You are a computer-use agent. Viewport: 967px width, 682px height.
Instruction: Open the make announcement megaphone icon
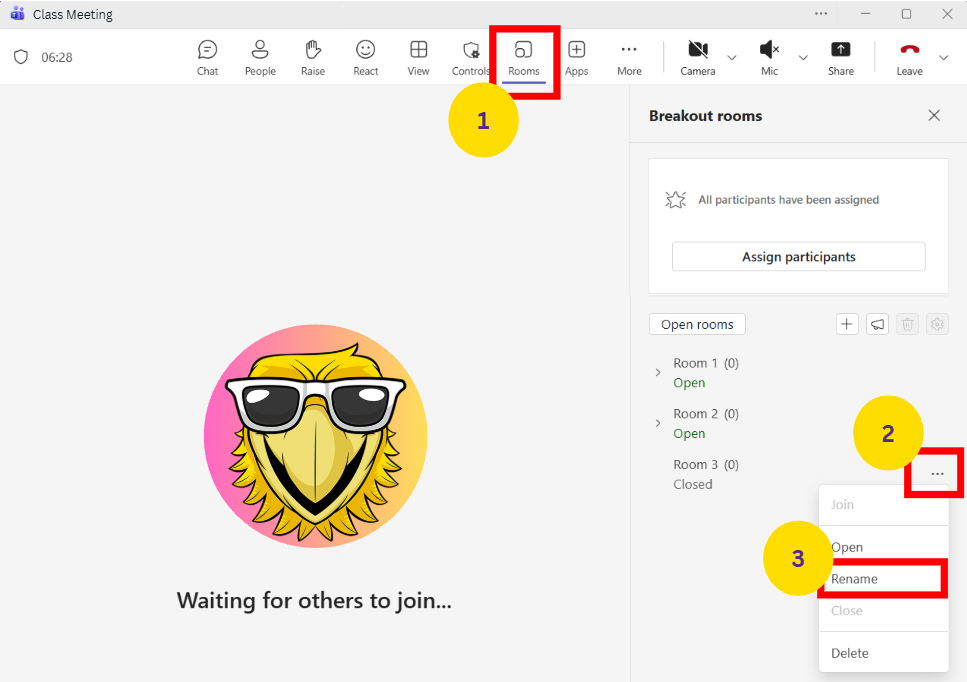point(877,324)
